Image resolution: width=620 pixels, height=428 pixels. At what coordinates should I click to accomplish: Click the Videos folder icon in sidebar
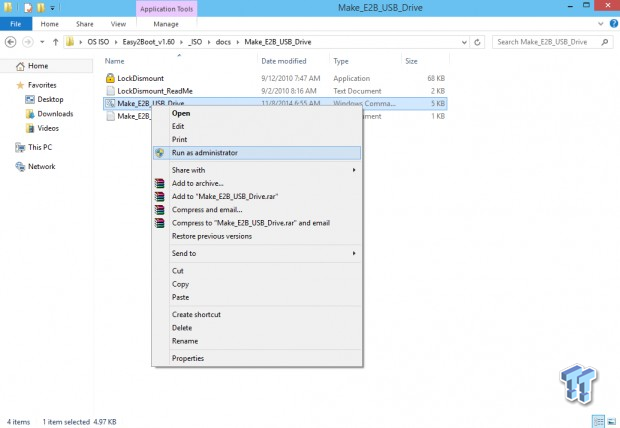[30, 128]
